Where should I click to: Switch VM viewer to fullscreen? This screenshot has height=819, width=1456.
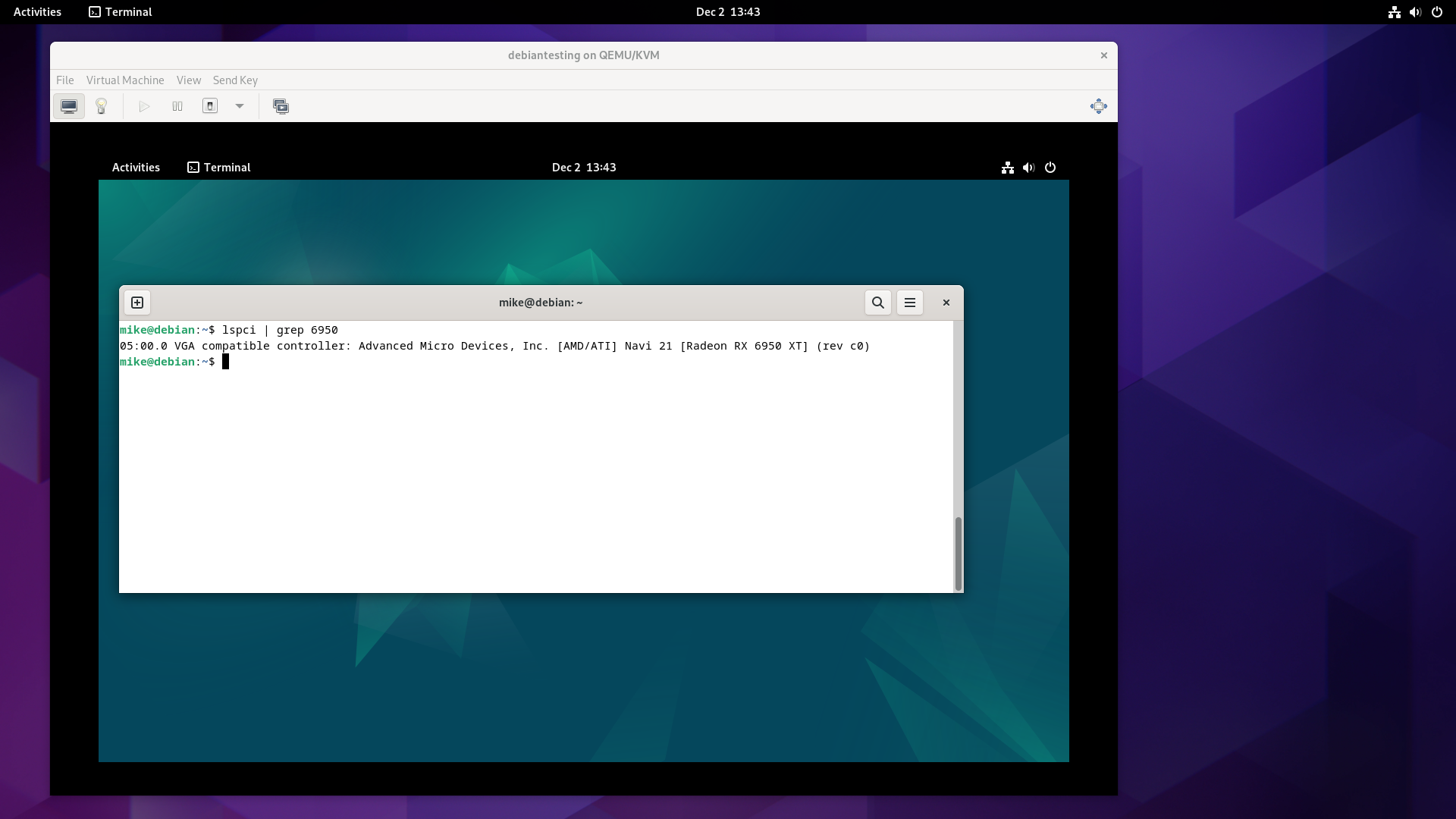click(x=1098, y=106)
